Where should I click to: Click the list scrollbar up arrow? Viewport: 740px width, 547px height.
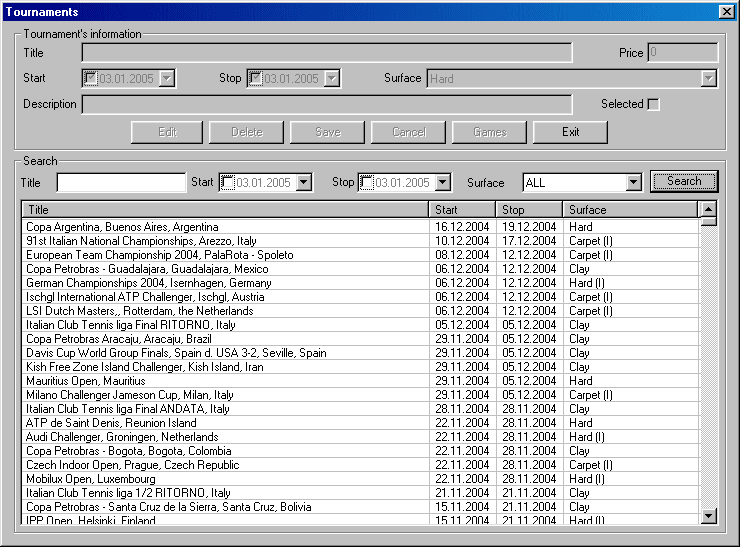tap(708, 209)
